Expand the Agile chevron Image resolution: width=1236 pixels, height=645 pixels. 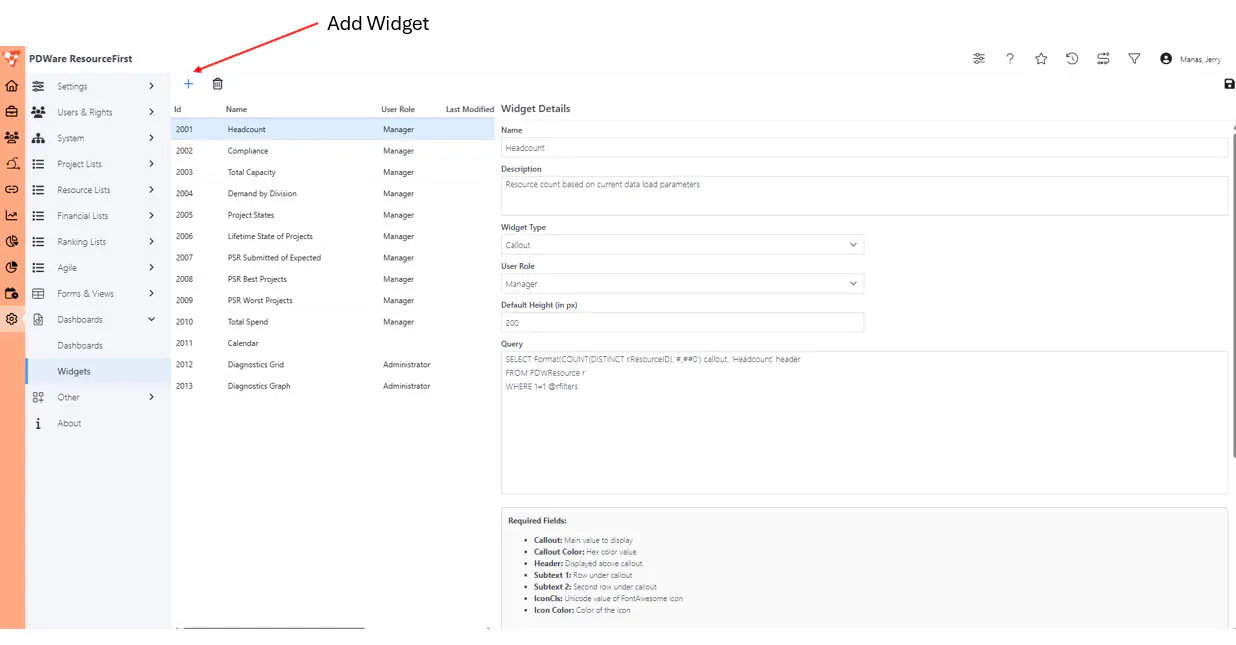pyautogui.click(x=152, y=268)
